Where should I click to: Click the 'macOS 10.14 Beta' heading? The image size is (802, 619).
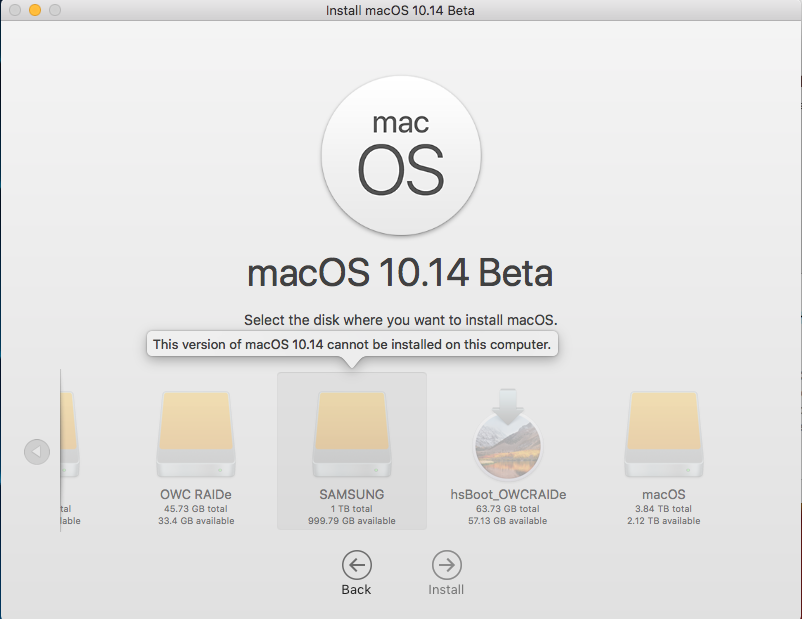(x=400, y=273)
